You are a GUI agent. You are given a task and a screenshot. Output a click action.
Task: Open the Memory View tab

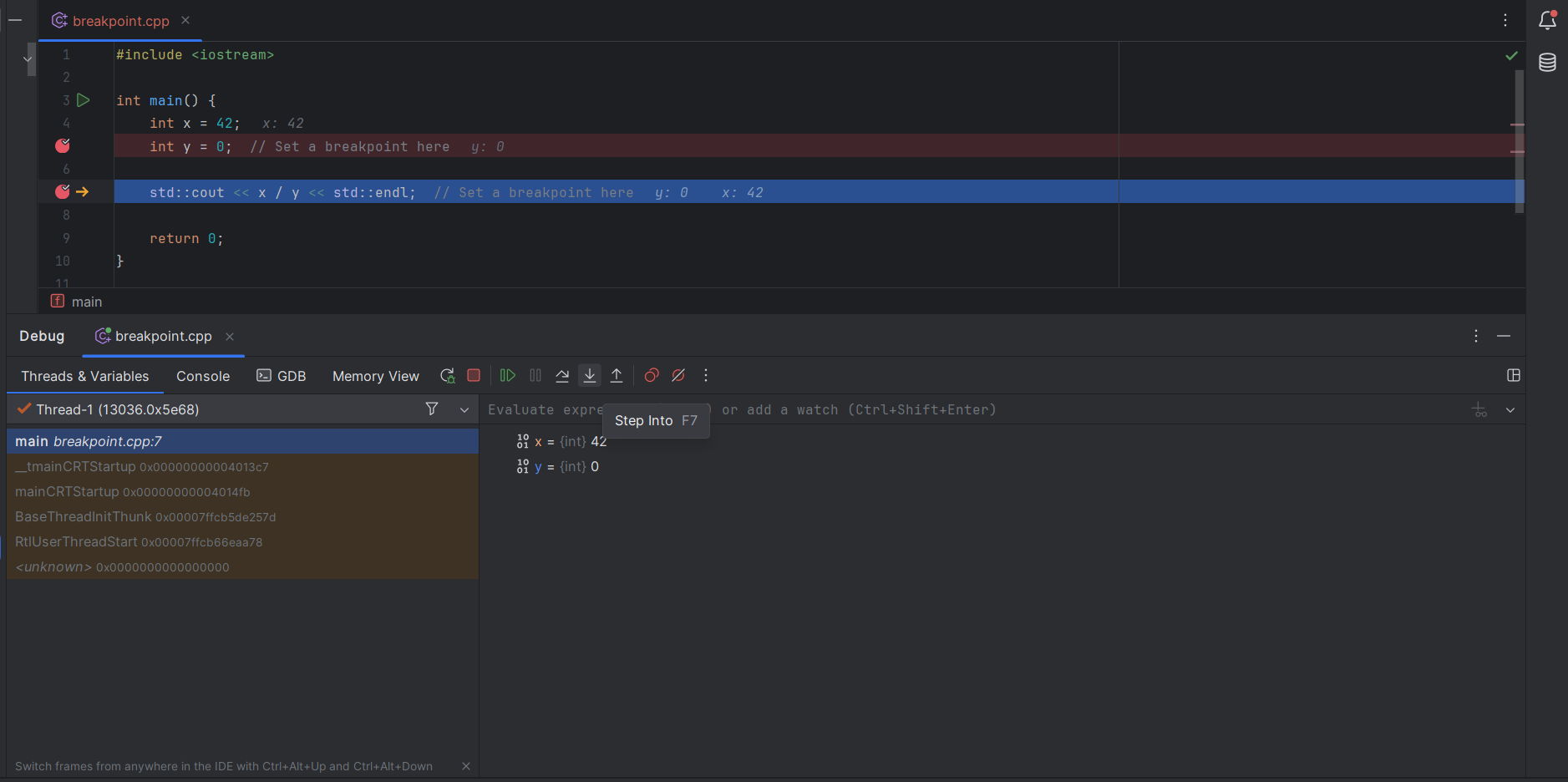[x=376, y=376]
